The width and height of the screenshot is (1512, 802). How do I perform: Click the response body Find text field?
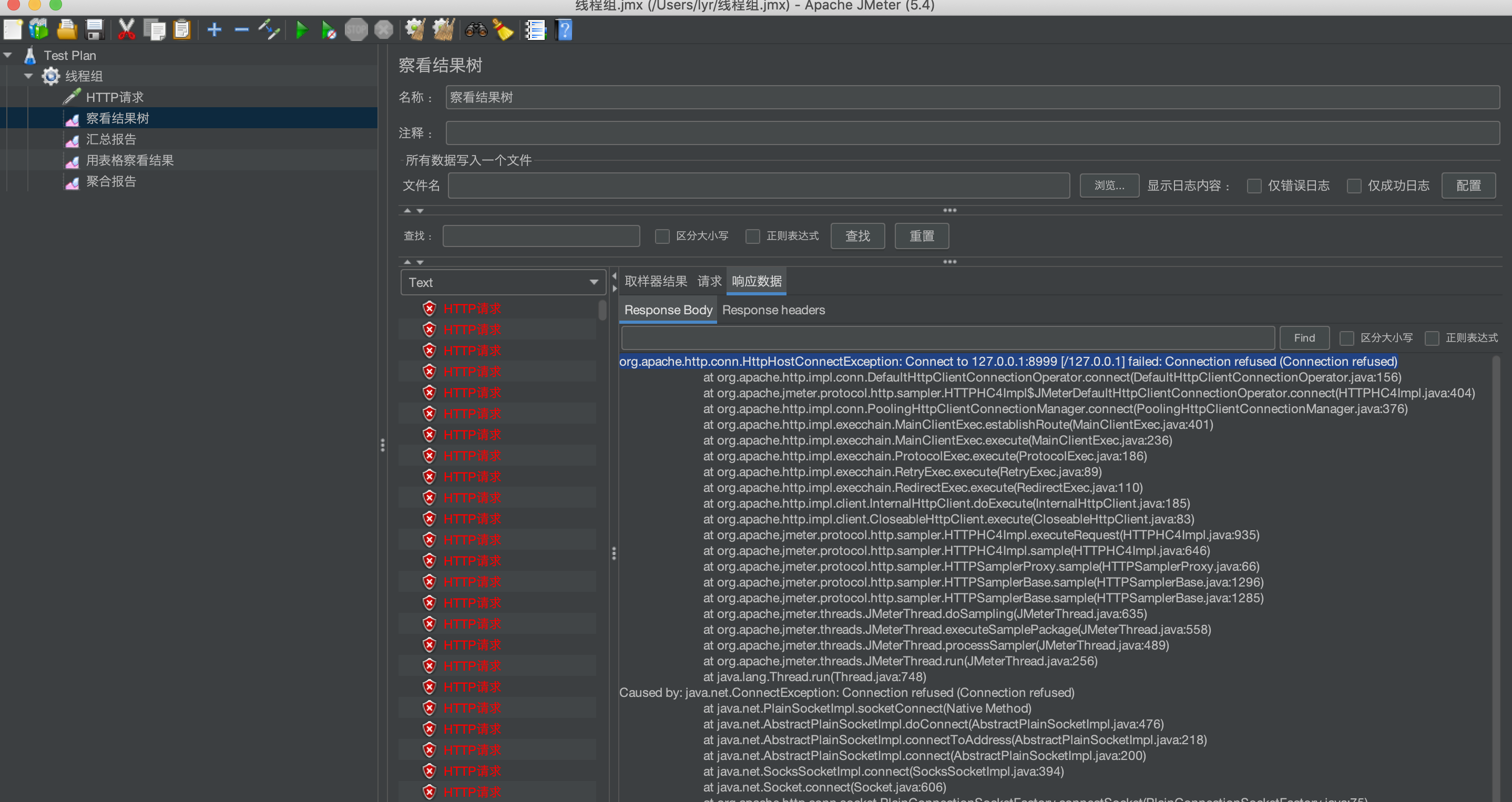[x=947, y=338]
